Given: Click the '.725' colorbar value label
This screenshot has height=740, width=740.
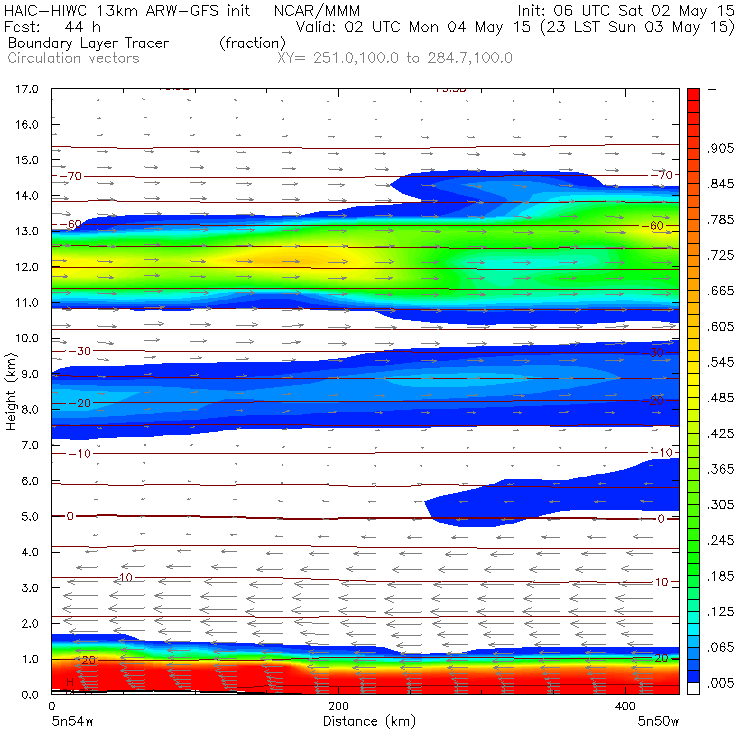Looking at the screenshot, I should pyautogui.click(x=720, y=255).
